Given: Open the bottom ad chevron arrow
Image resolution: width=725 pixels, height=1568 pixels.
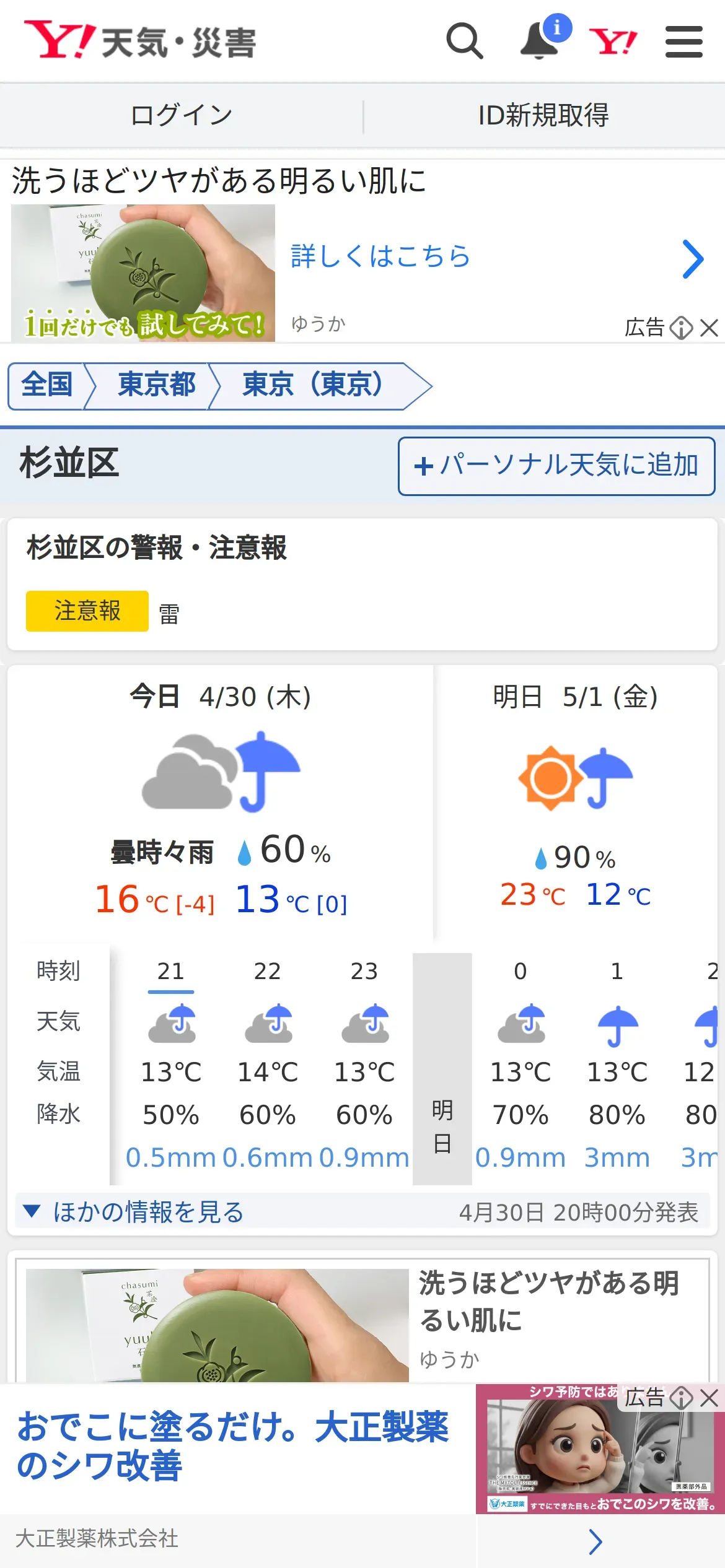Looking at the screenshot, I should pyautogui.click(x=595, y=1542).
